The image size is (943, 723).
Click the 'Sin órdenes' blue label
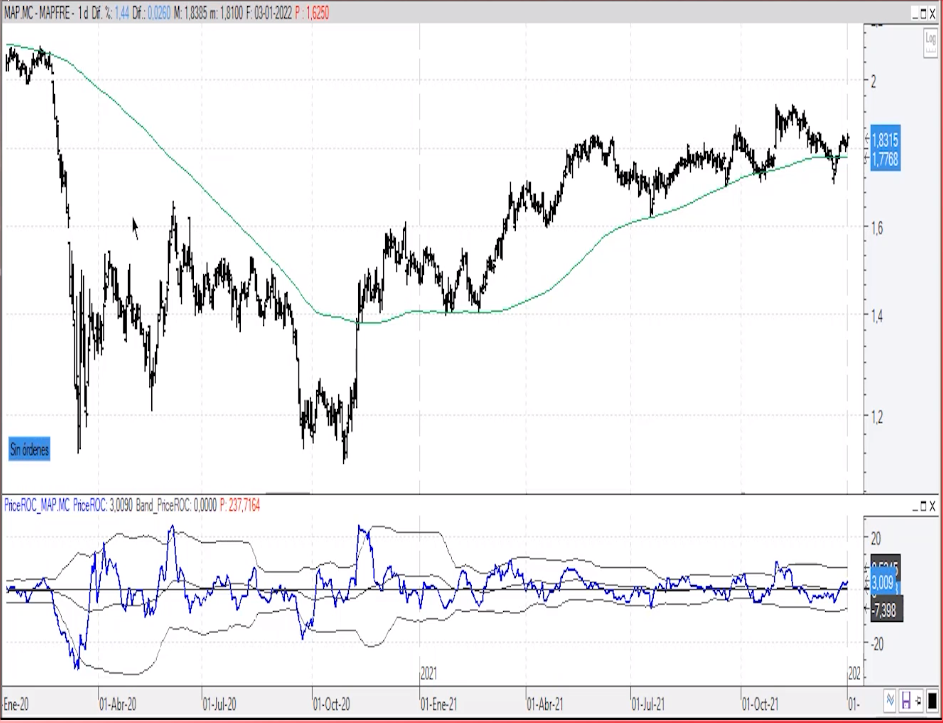(29, 449)
